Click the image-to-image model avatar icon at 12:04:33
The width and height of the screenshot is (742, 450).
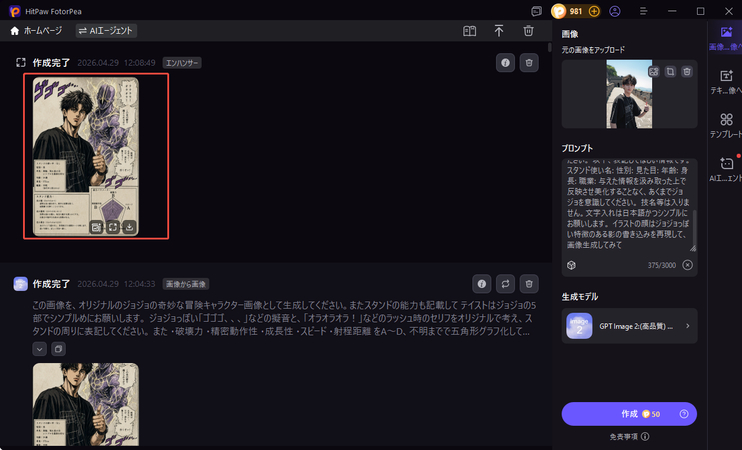(20, 284)
